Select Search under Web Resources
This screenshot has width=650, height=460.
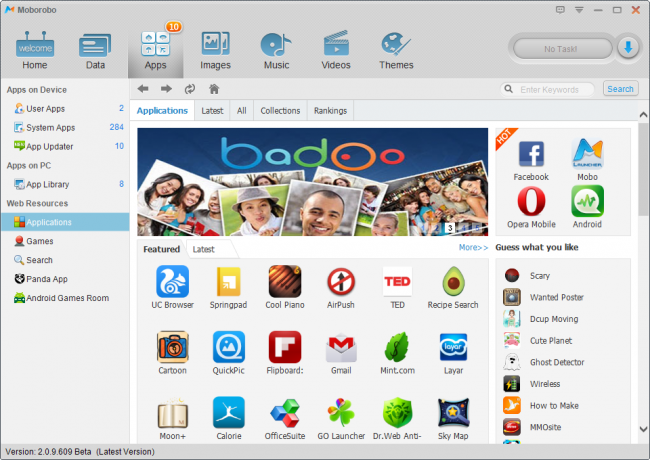[65, 260]
